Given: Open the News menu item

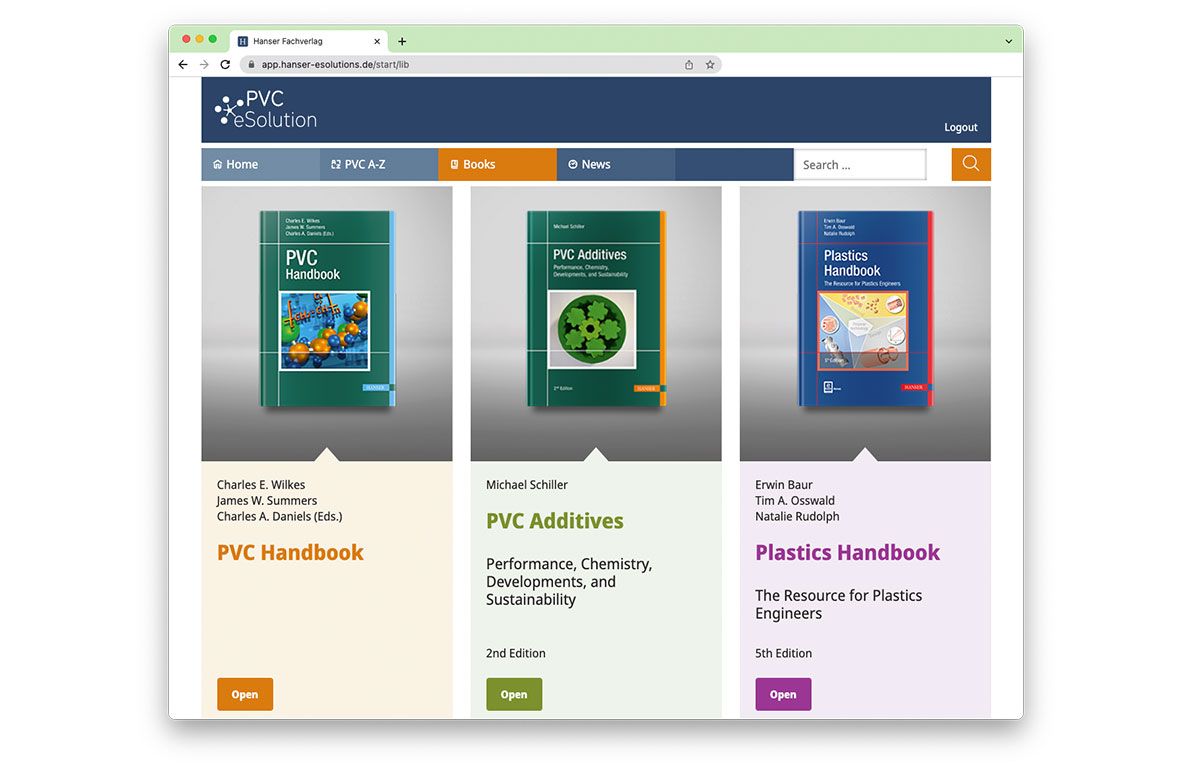Looking at the screenshot, I should click(616, 164).
